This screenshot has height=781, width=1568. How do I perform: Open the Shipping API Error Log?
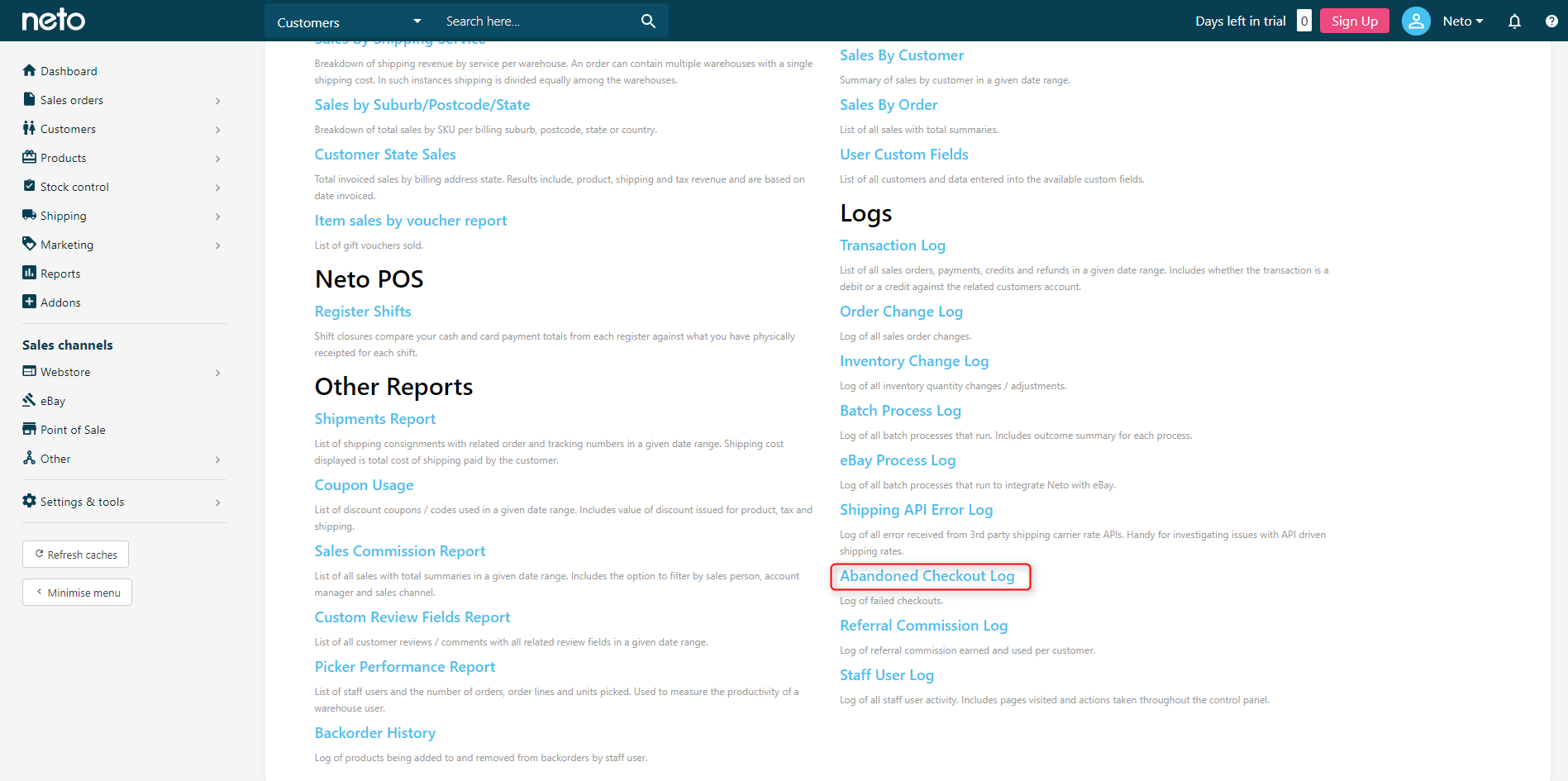(917, 510)
